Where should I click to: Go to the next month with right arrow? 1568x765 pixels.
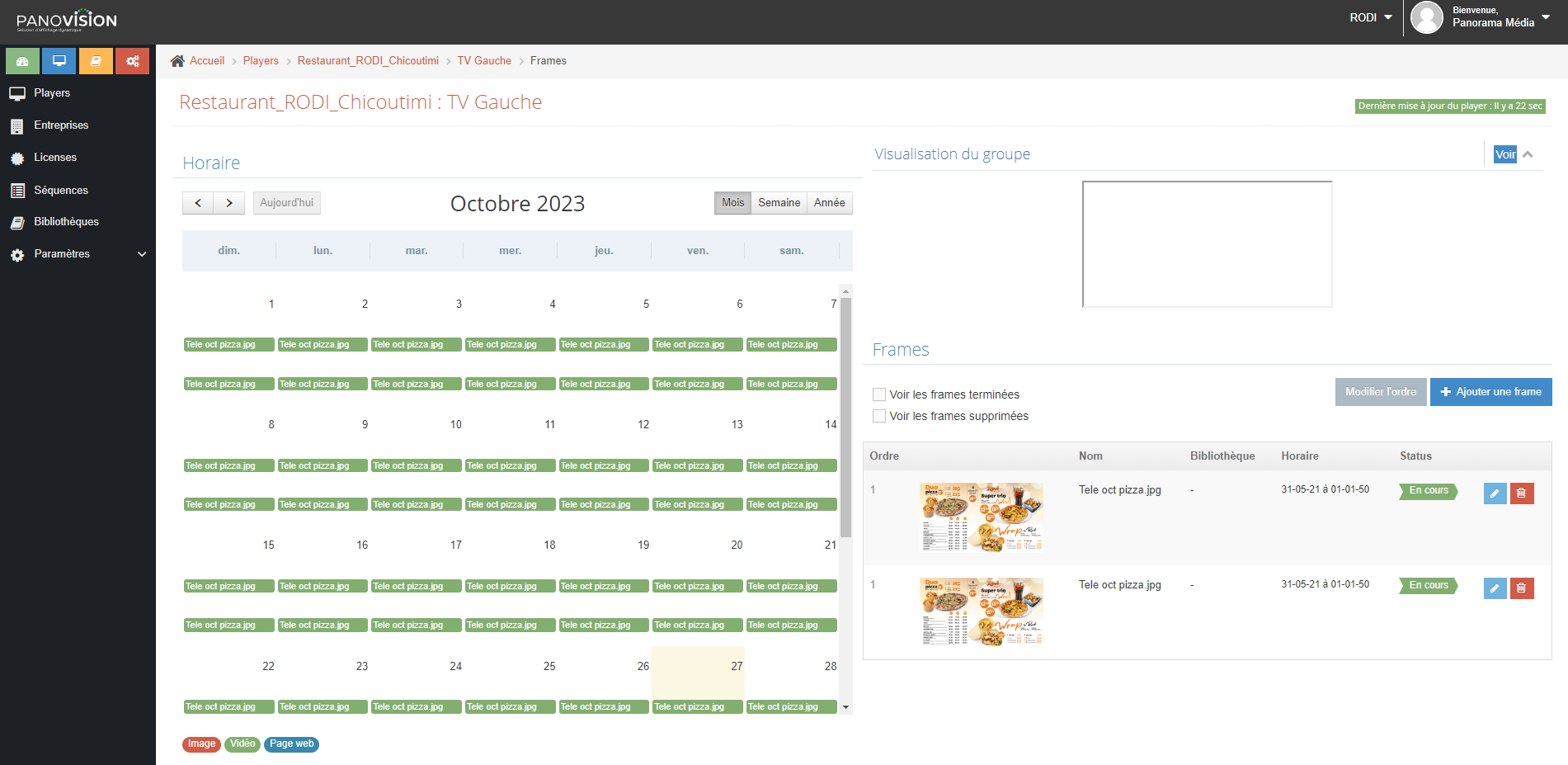[229, 203]
